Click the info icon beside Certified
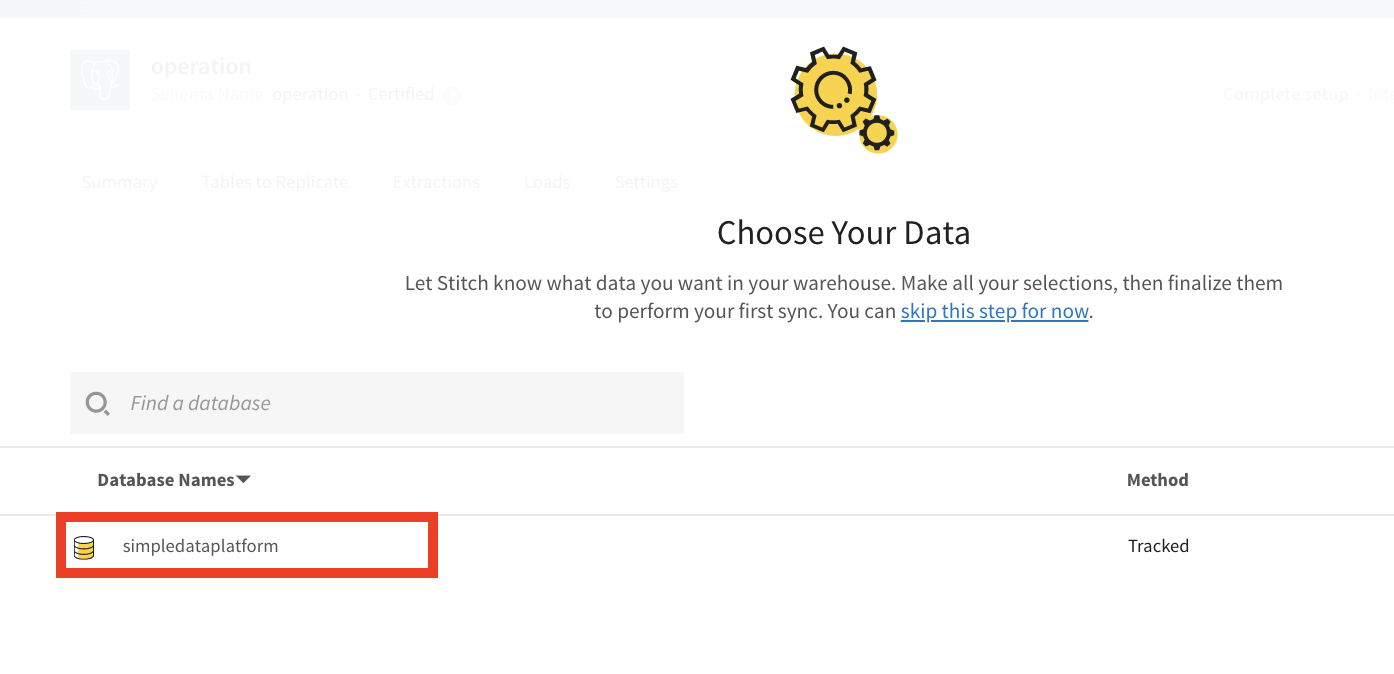This screenshot has width=1394, height=674. (x=451, y=96)
